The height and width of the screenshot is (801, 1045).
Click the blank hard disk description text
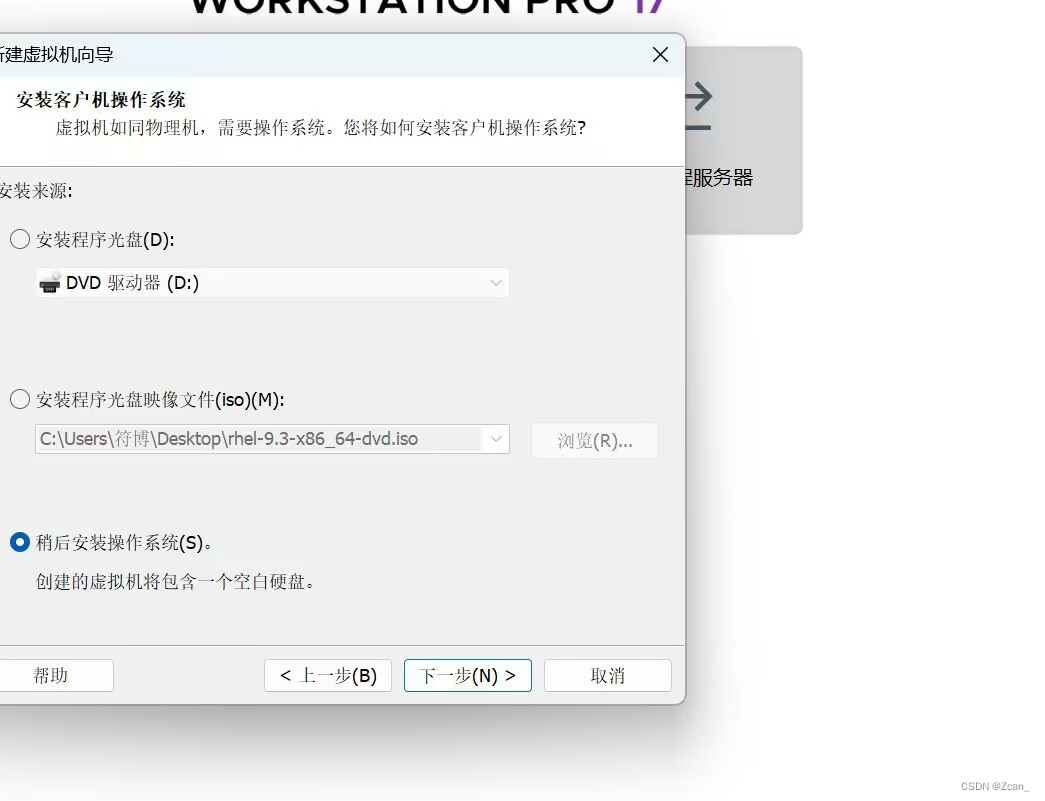pyautogui.click(x=175, y=582)
